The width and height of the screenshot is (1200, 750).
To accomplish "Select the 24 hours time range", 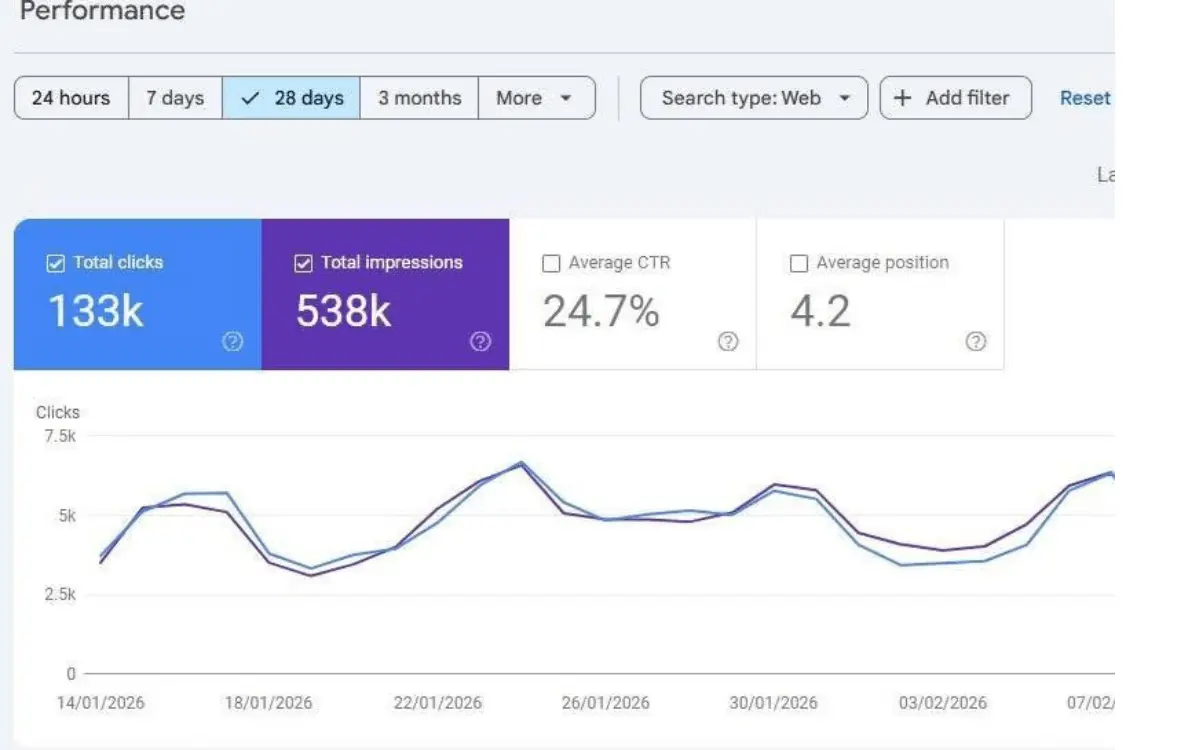I will point(70,97).
